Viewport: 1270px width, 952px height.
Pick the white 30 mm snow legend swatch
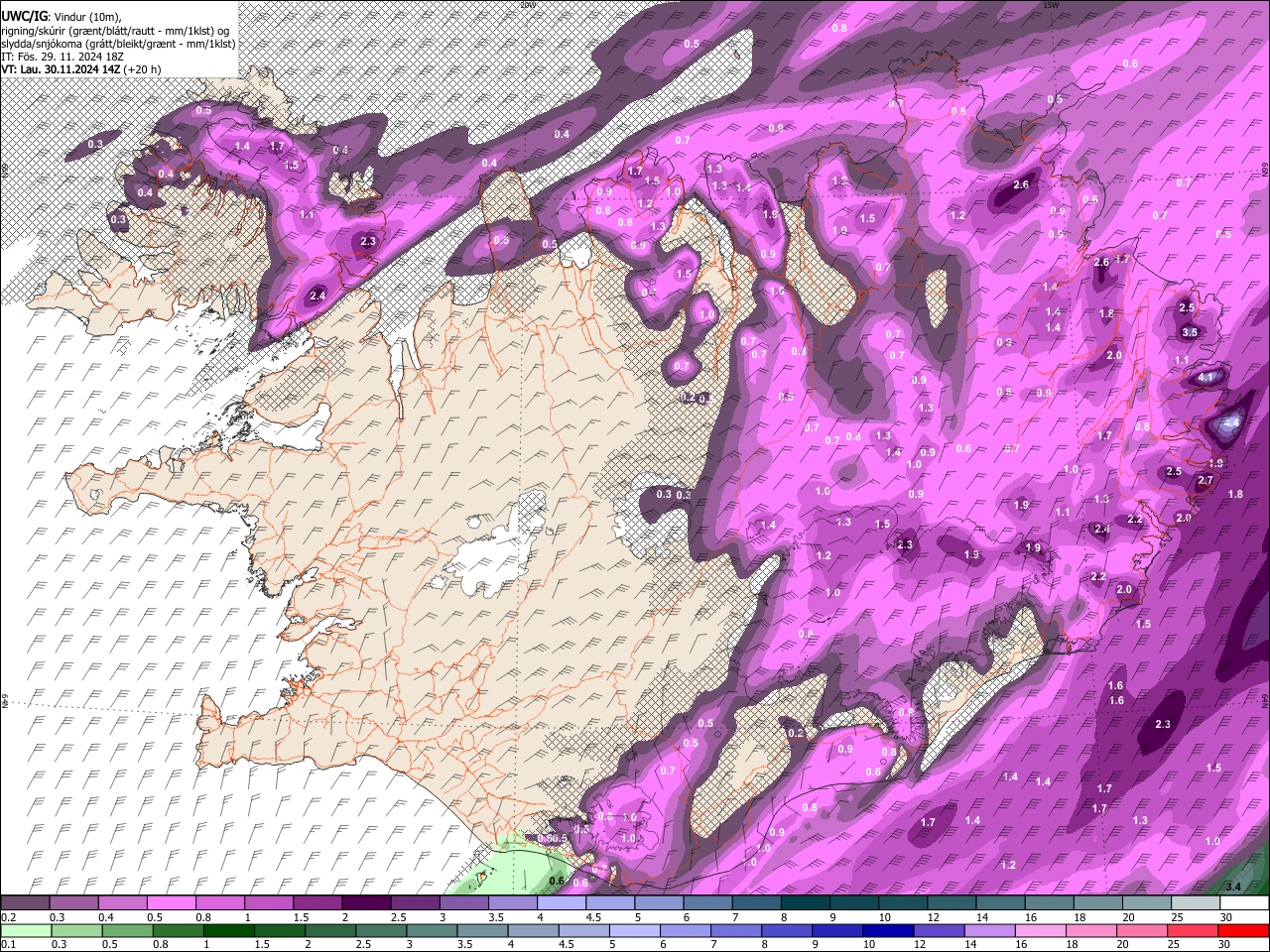pos(1243,903)
